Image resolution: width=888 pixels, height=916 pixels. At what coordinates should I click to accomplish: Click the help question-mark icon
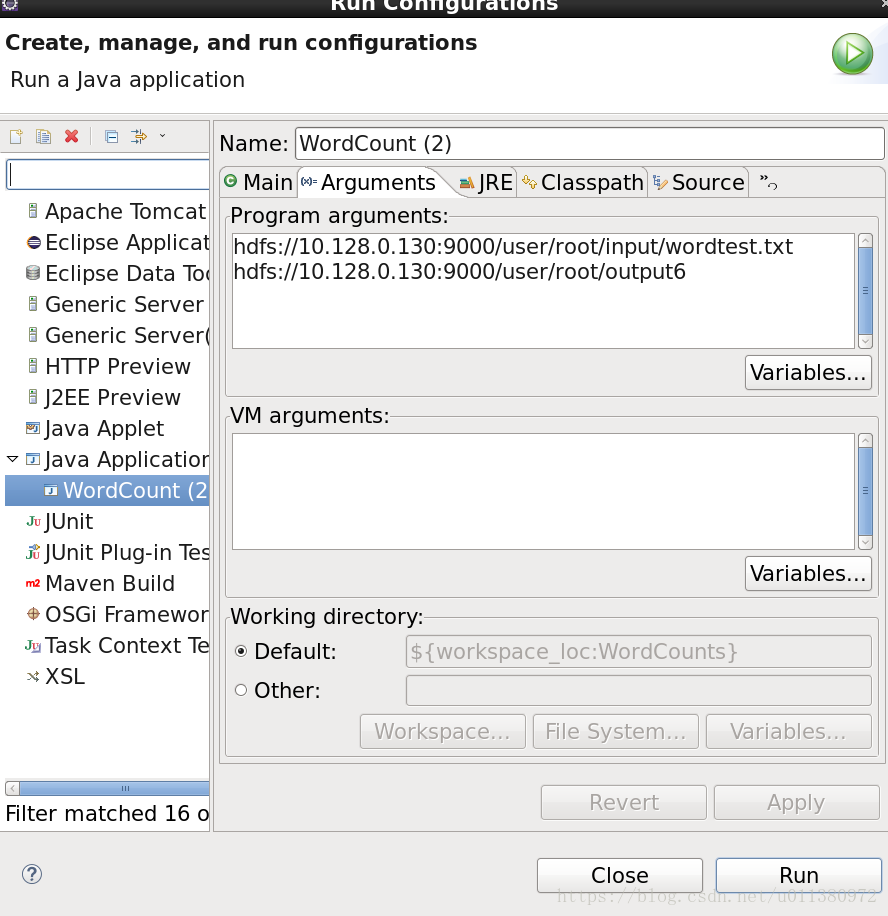31,874
